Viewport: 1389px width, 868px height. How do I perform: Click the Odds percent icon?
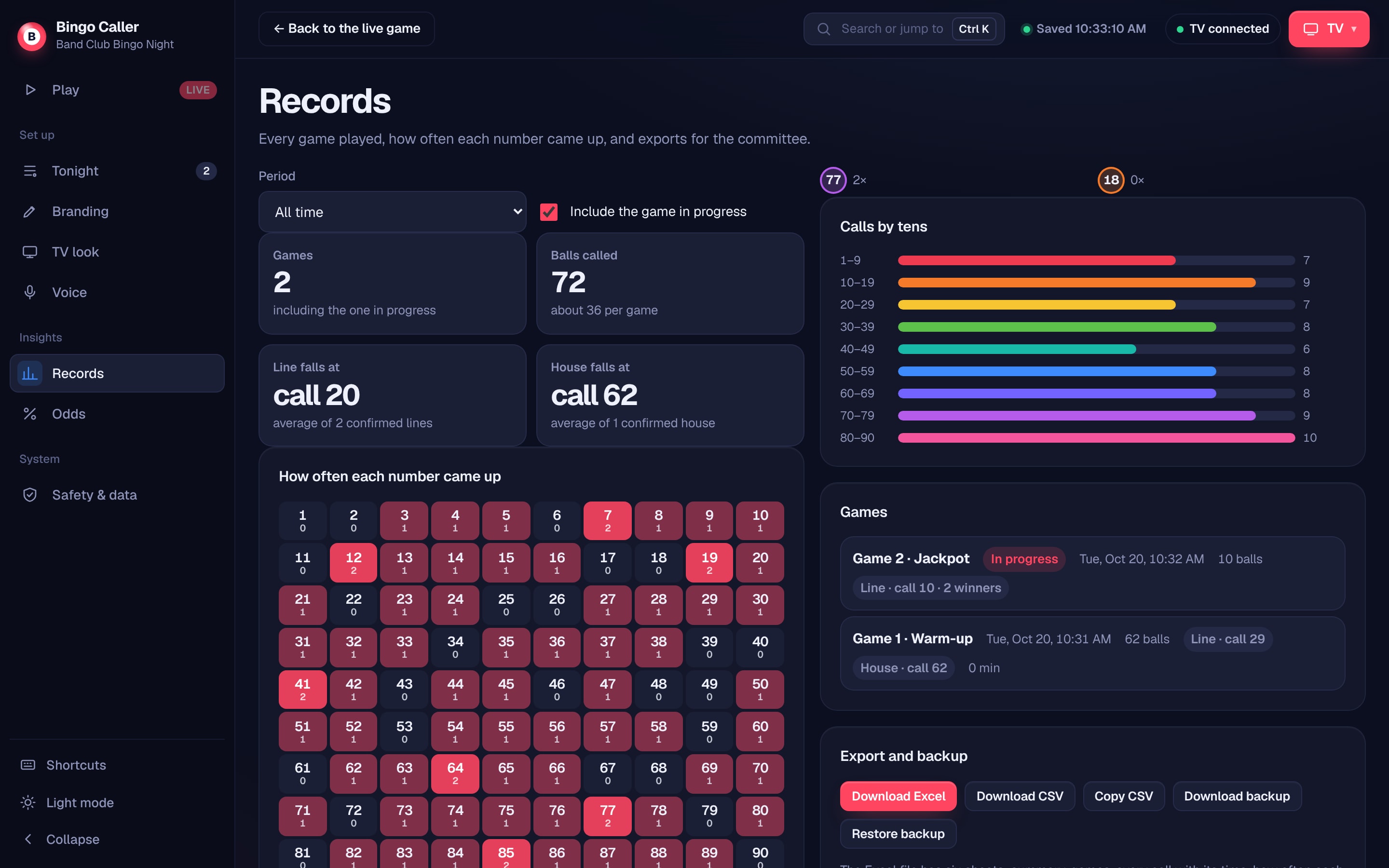tap(30, 414)
